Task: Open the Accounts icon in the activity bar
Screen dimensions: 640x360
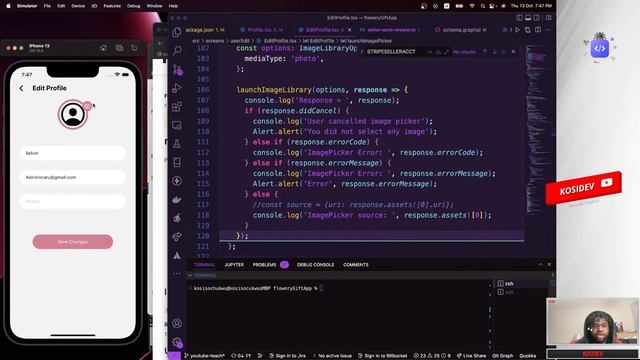Action: click(x=177, y=324)
